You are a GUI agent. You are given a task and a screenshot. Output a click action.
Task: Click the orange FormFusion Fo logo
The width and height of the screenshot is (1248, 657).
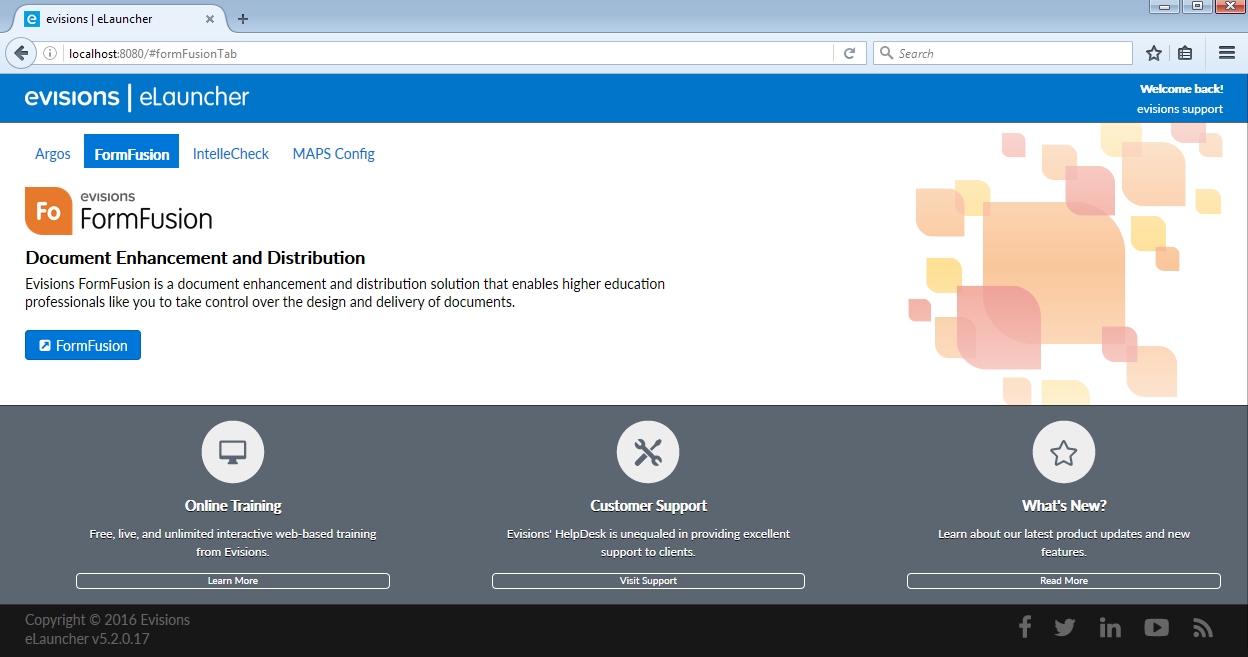[x=48, y=211]
